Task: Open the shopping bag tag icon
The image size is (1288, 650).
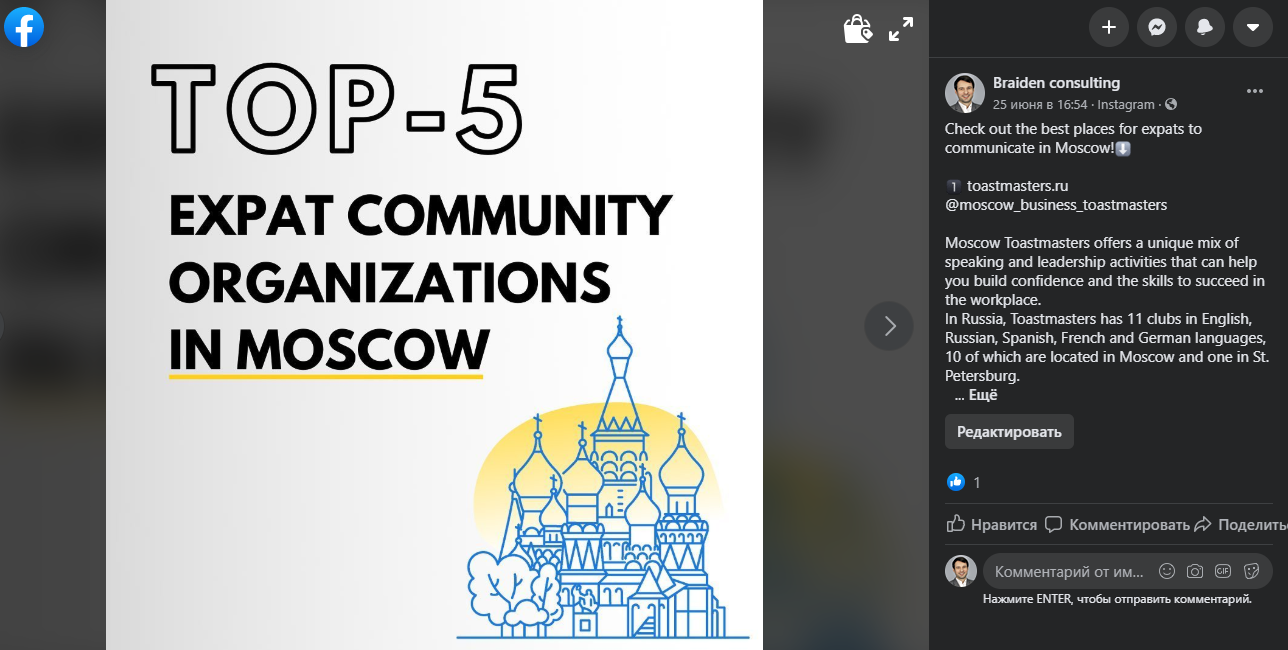Action: pos(857,29)
